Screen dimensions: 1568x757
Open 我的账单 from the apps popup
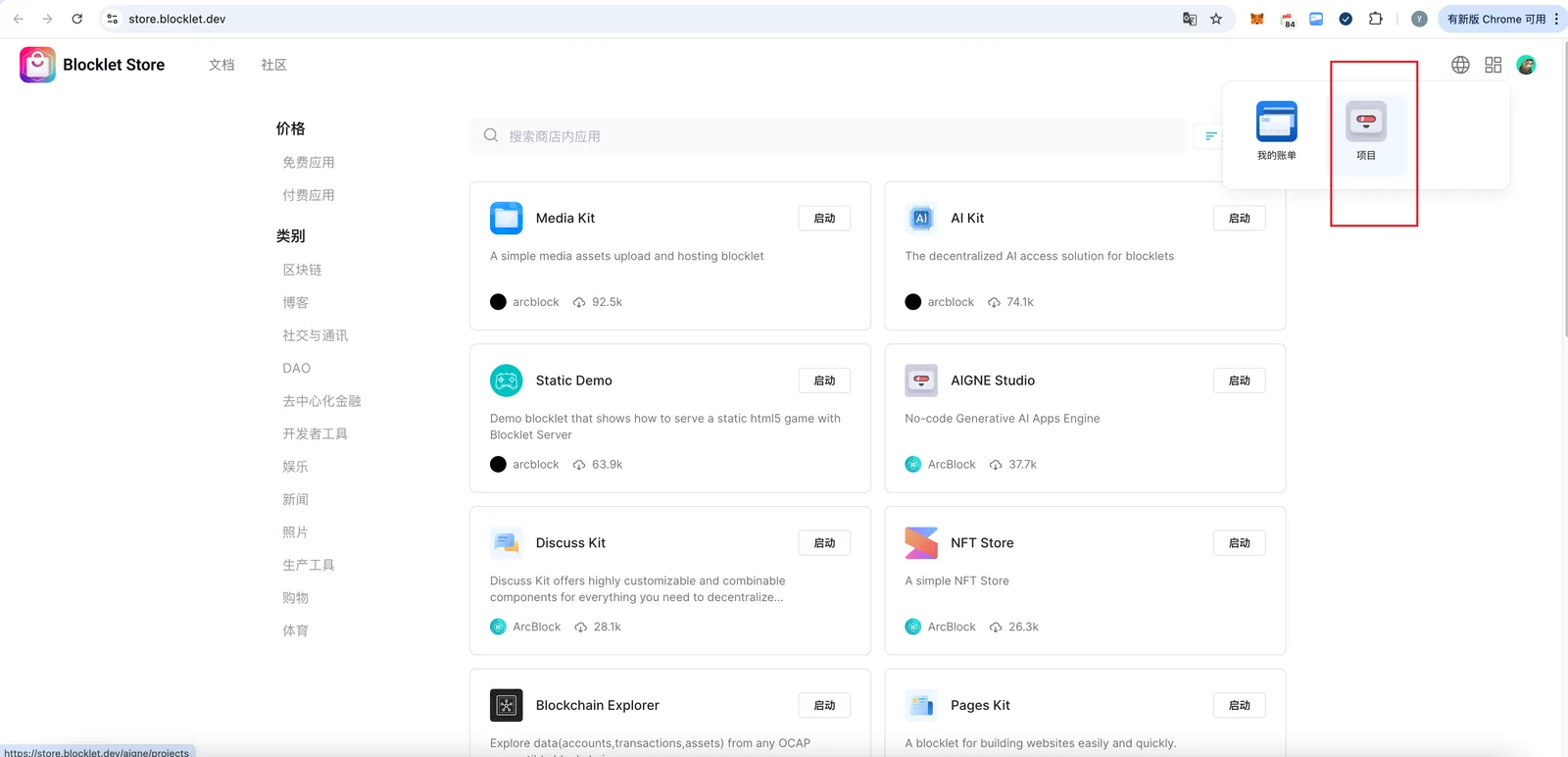pyautogui.click(x=1277, y=130)
